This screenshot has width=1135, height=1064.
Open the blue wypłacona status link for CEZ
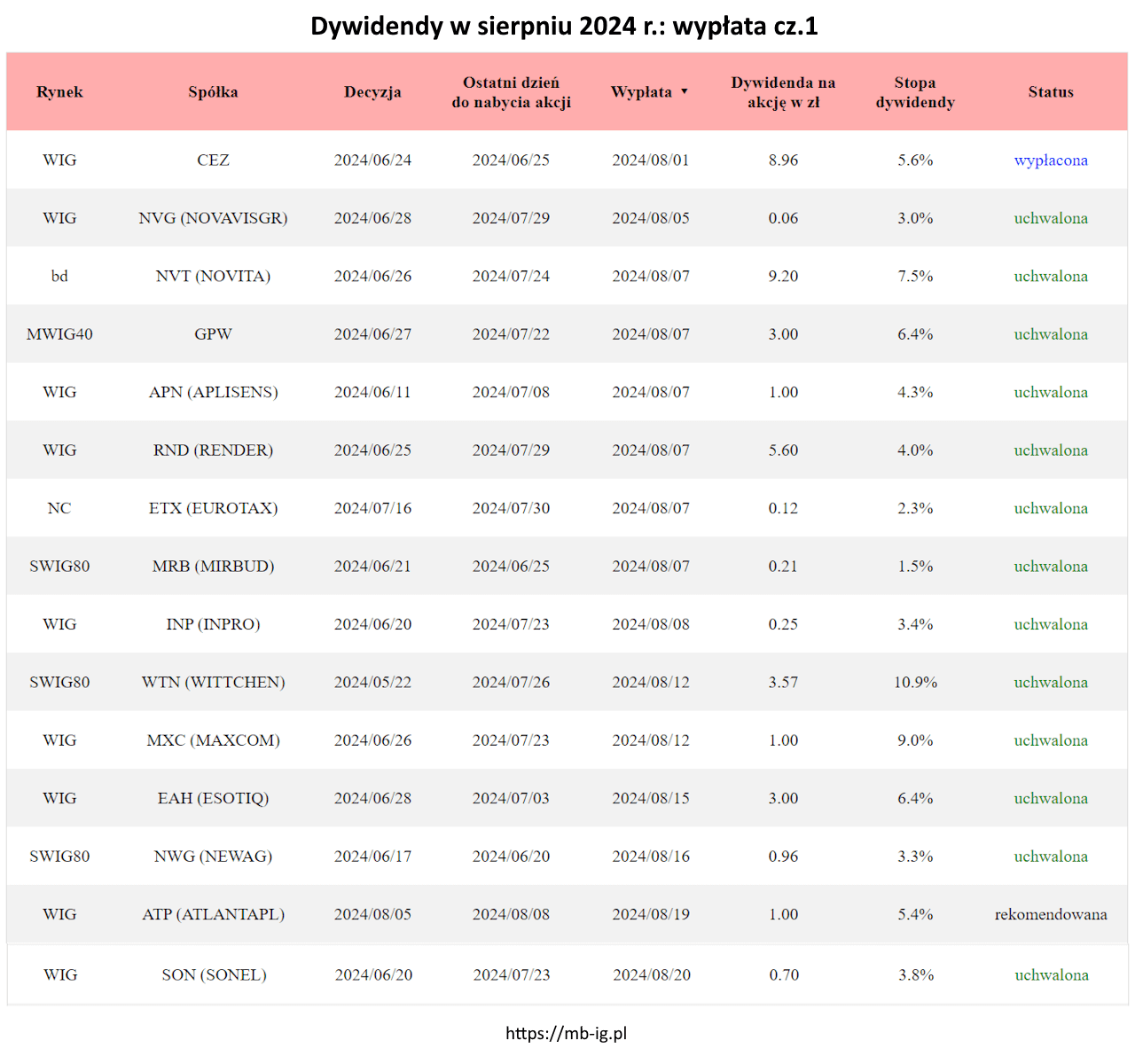point(1051,160)
